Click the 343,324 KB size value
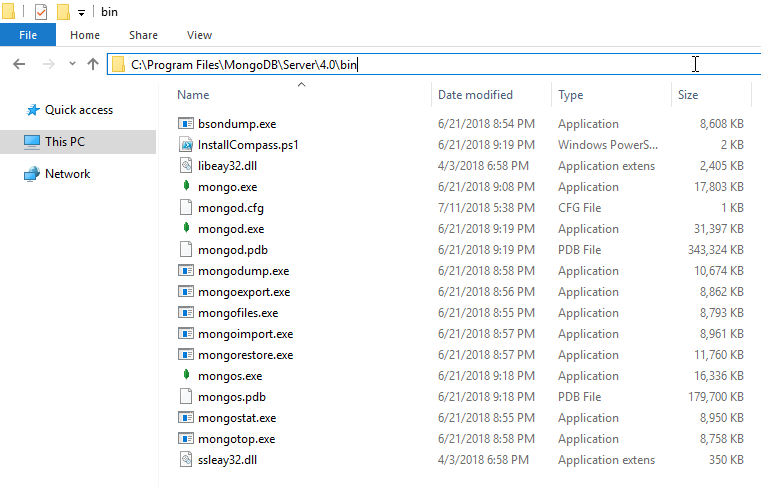The width and height of the screenshot is (761, 487). click(x=715, y=250)
